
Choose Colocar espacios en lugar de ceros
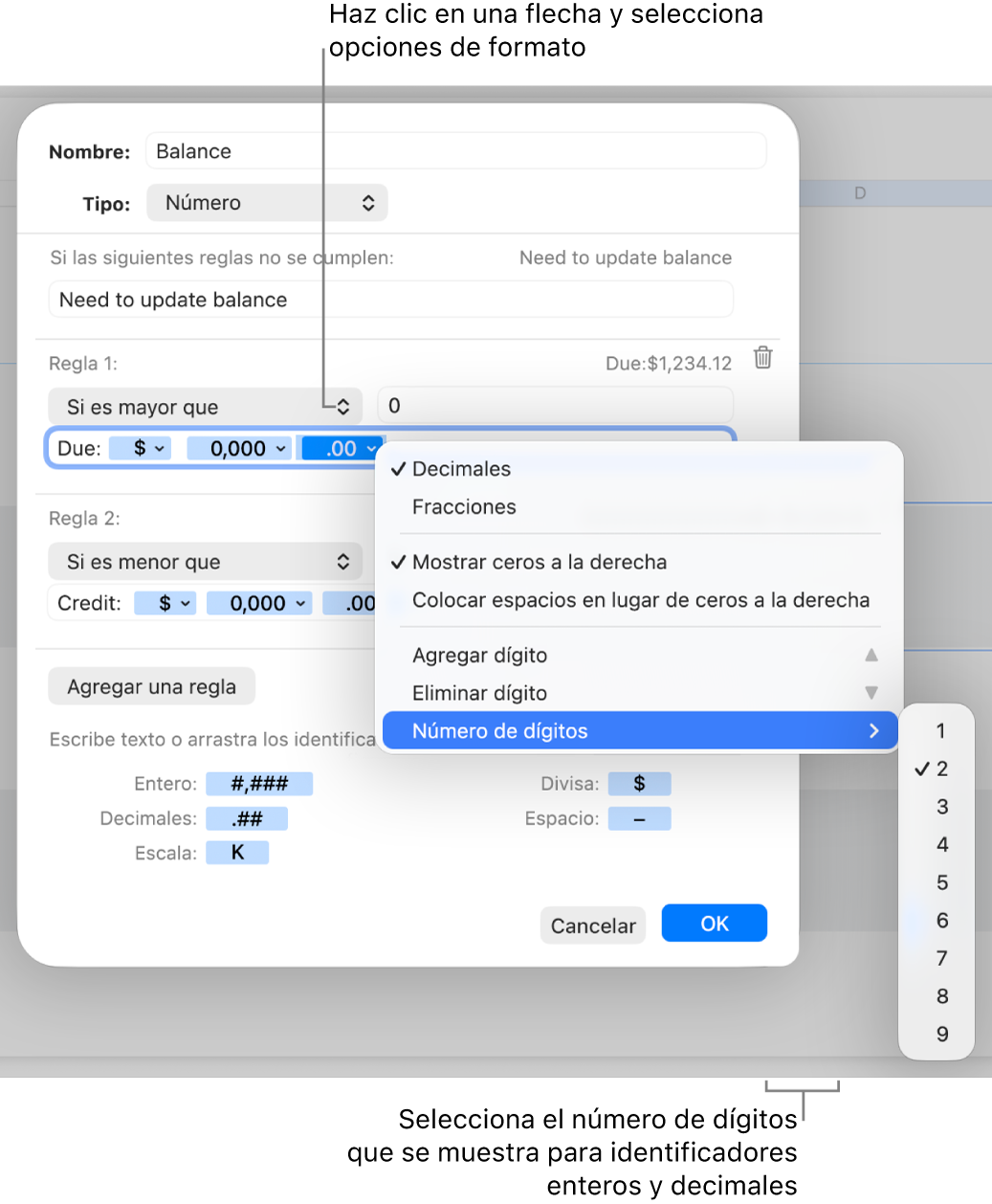(641, 600)
